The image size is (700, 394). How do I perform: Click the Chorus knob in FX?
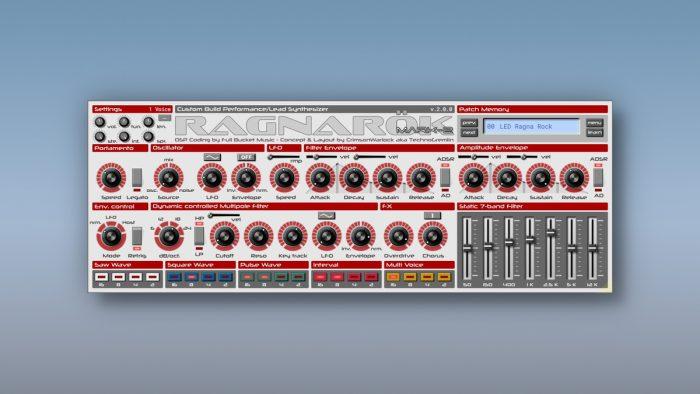pyautogui.click(x=433, y=236)
